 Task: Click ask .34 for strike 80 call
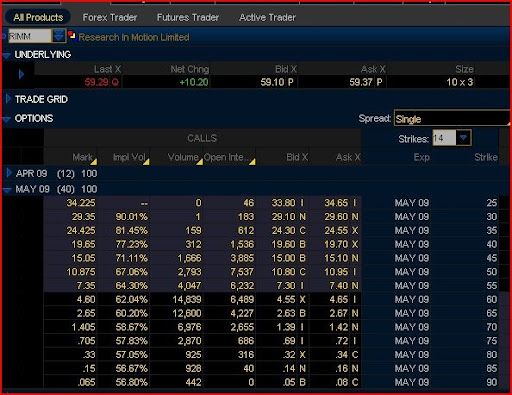(x=342, y=355)
